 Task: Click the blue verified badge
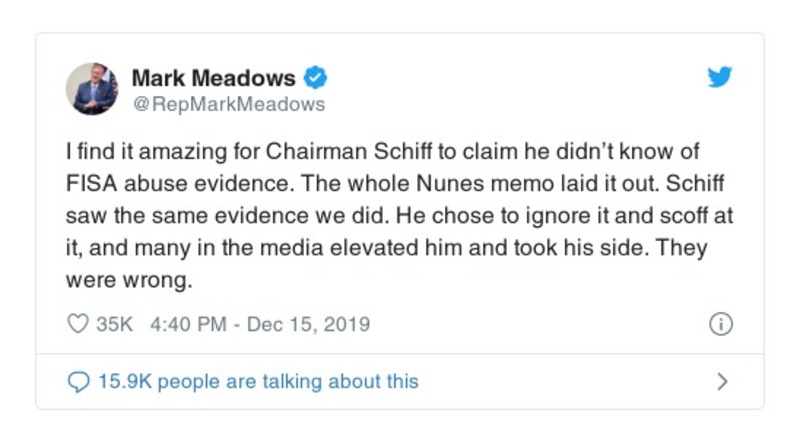pyautogui.click(x=315, y=77)
